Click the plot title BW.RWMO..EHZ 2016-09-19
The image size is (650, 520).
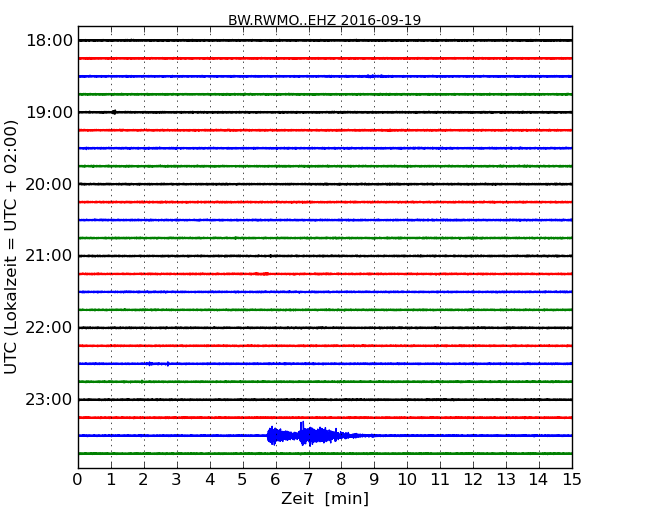[325, 20]
